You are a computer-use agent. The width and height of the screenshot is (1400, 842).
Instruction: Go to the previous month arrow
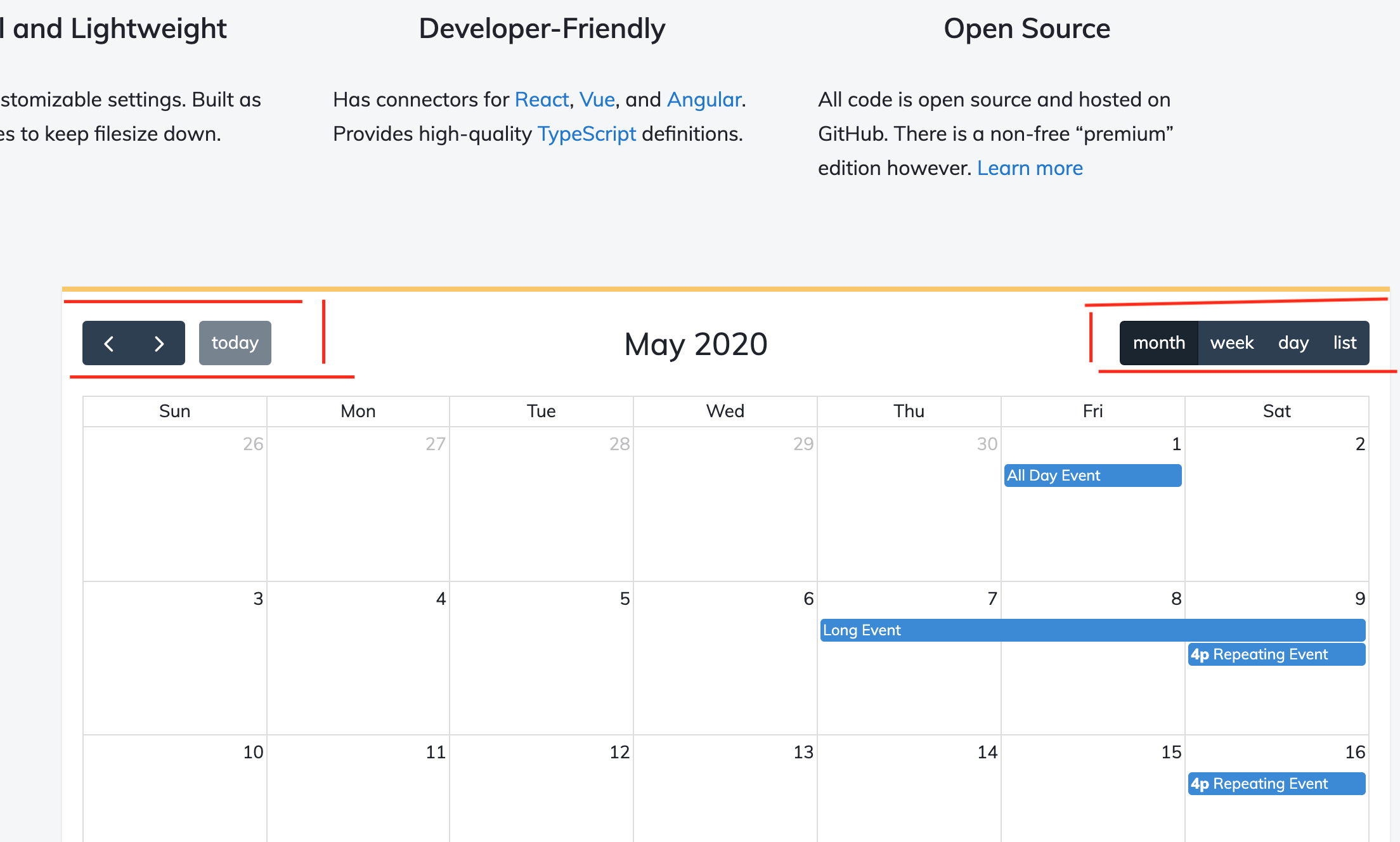click(x=109, y=343)
